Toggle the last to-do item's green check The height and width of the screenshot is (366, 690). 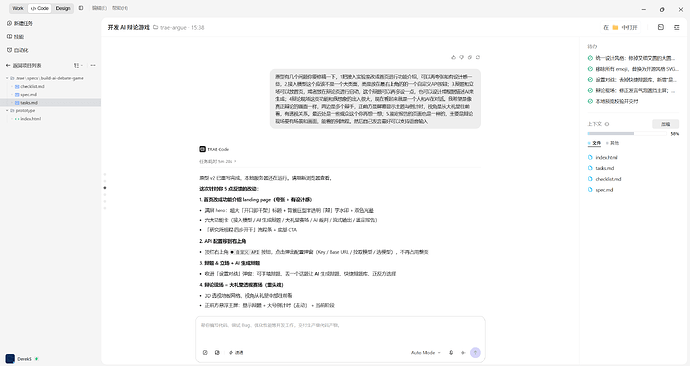pyautogui.click(x=591, y=101)
